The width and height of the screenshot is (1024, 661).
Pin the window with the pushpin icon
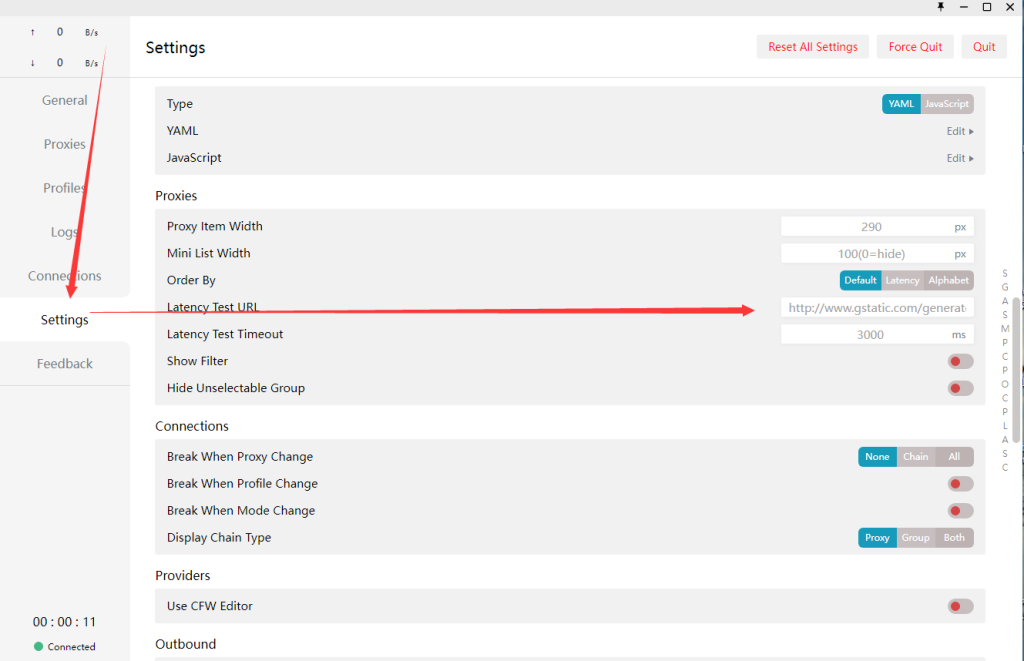click(940, 7)
